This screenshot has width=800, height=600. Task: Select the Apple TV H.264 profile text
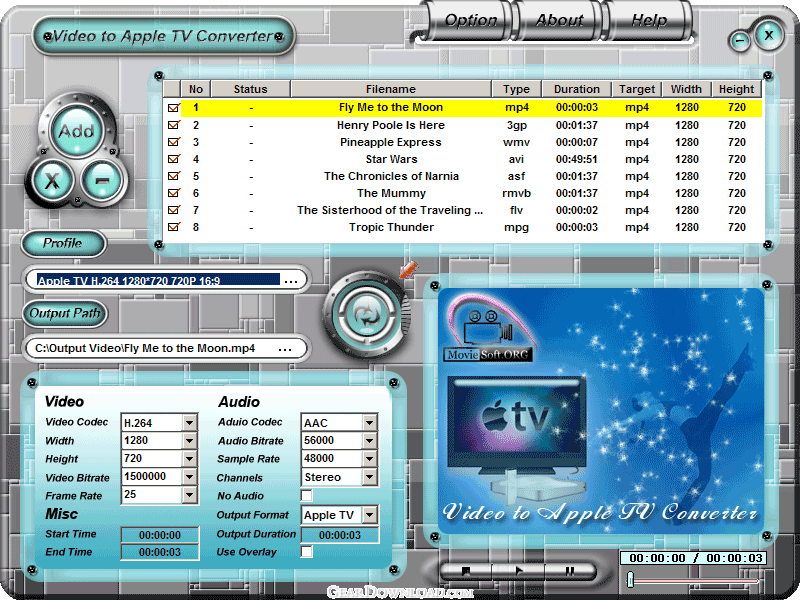click(158, 280)
